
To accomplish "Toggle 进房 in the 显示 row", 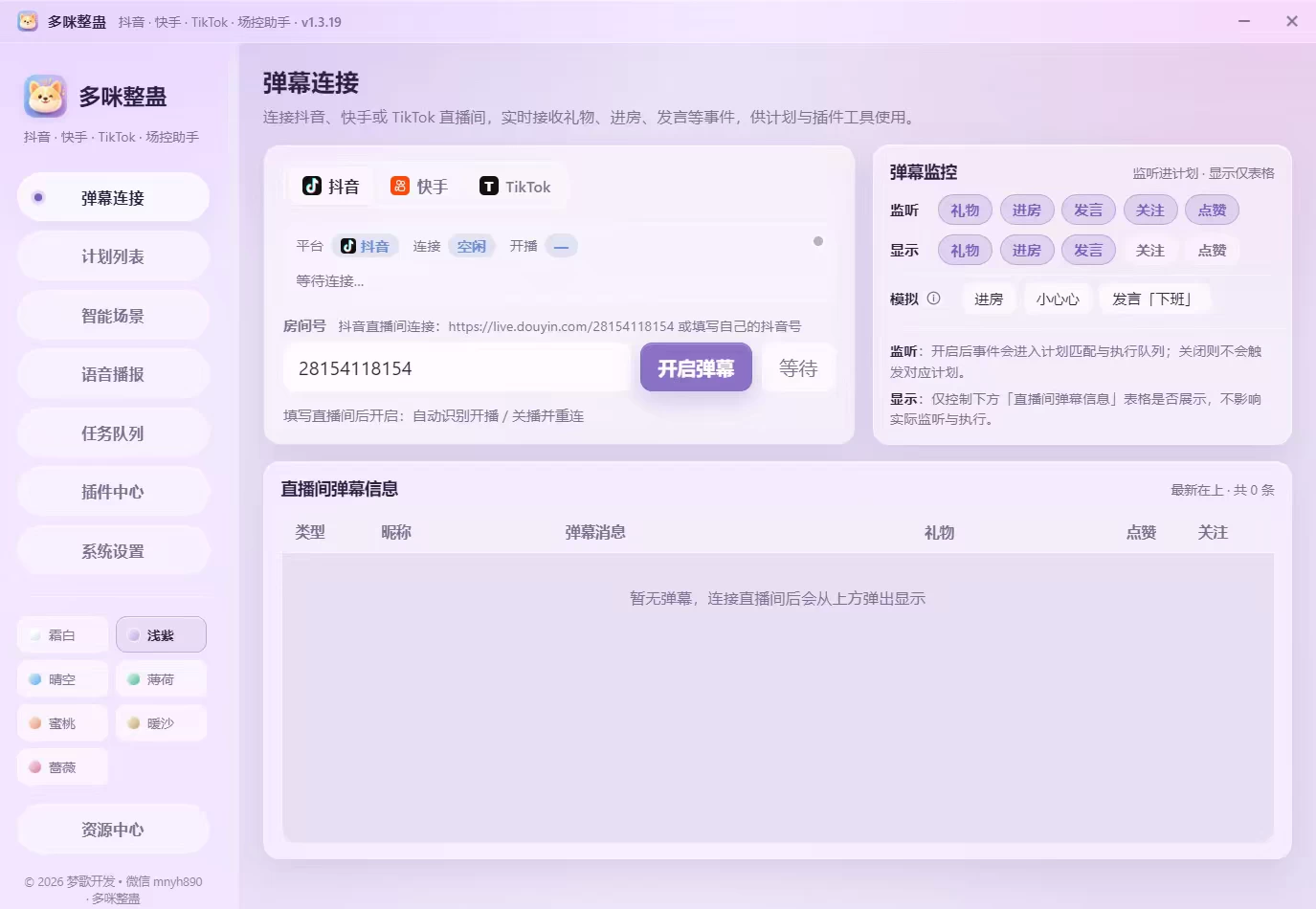I will (x=1027, y=251).
